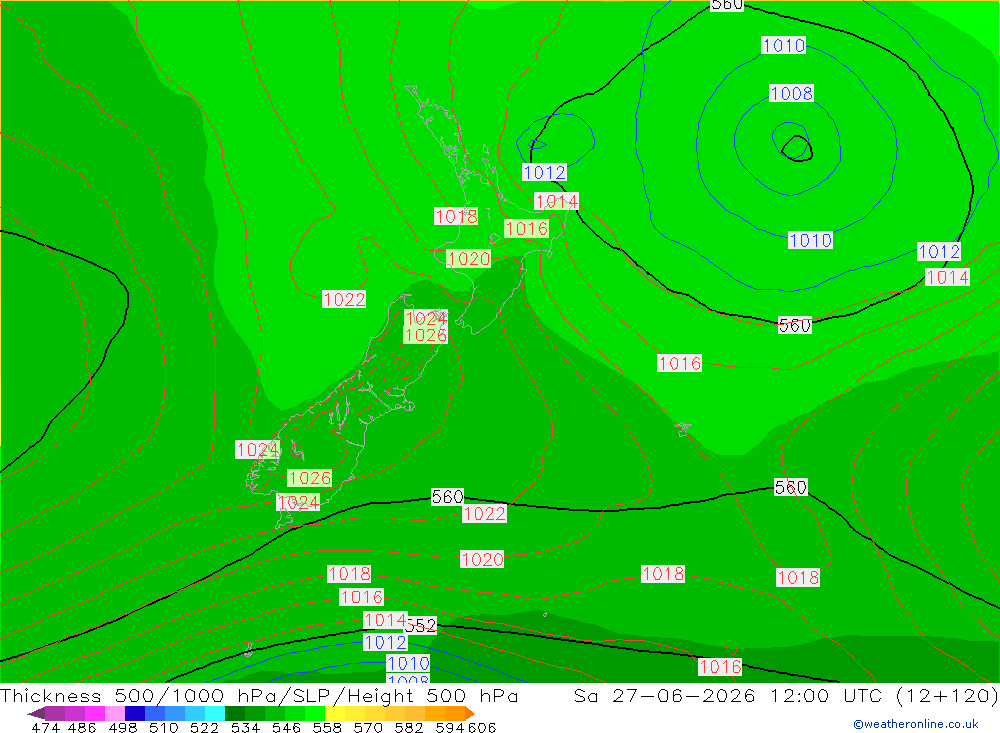
Task: Click the blue 1012 label northeast of North Island
Action: point(544,172)
